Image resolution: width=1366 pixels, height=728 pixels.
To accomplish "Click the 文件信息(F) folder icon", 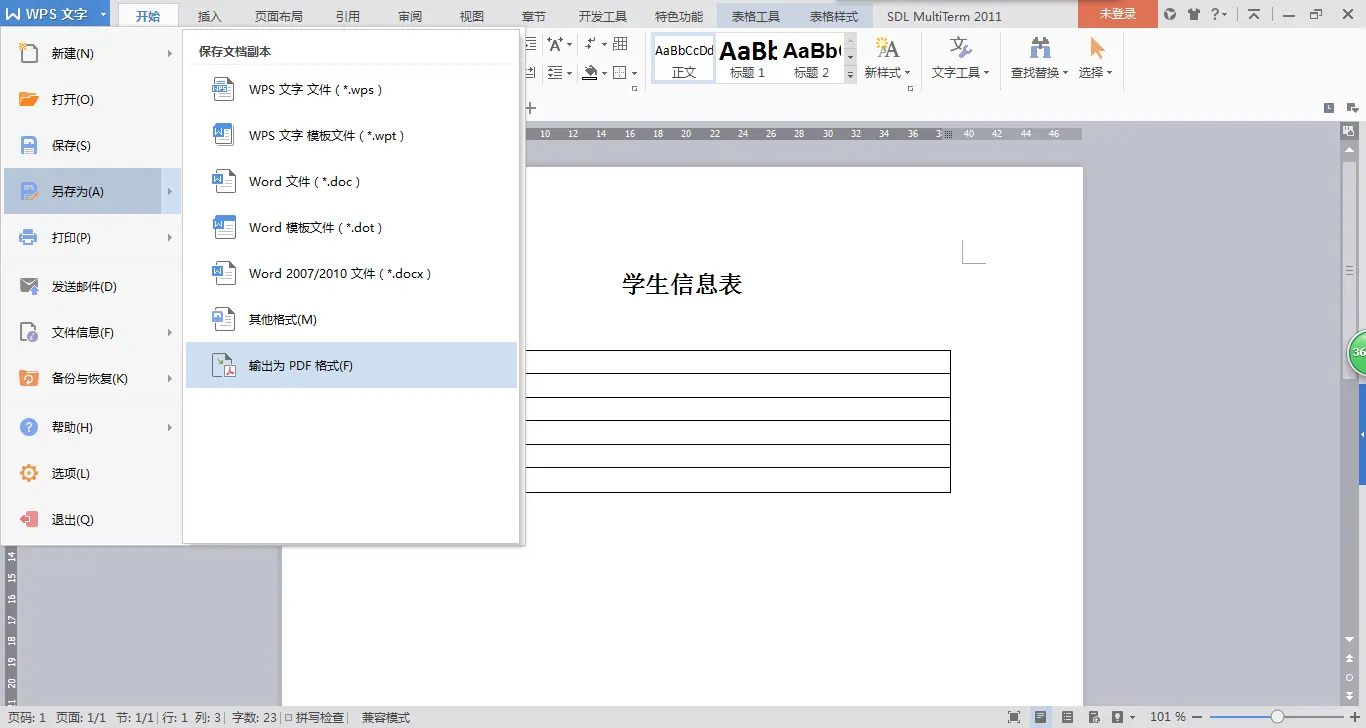I will pos(29,333).
